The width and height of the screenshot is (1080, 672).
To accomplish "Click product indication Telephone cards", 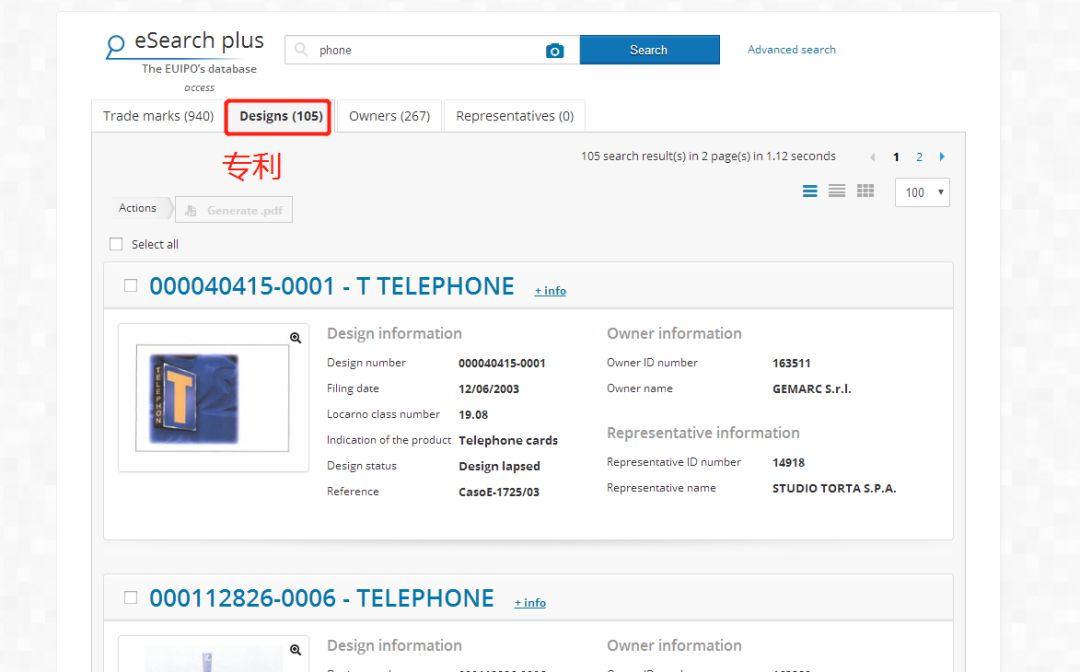I will [x=508, y=441].
